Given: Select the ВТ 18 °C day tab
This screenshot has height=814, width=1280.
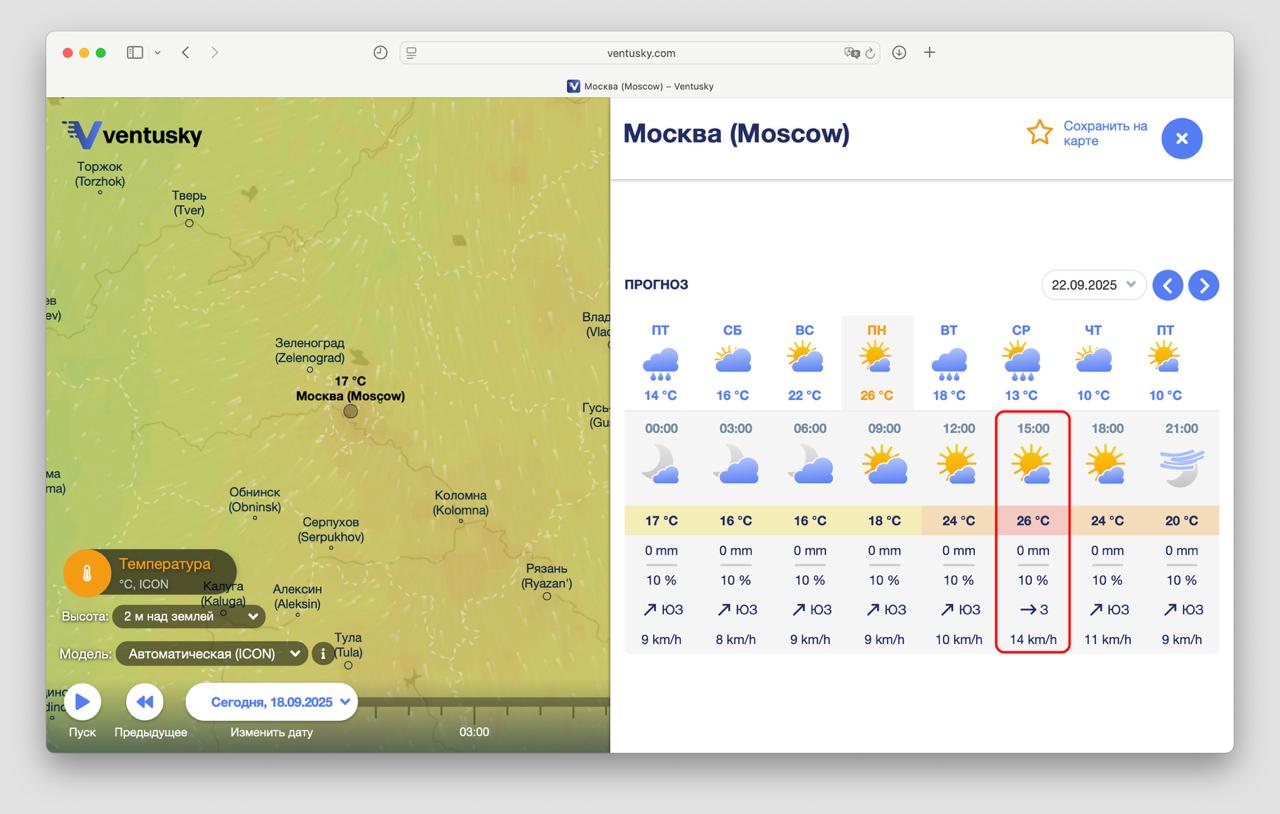Looking at the screenshot, I should click(x=949, y=362).
